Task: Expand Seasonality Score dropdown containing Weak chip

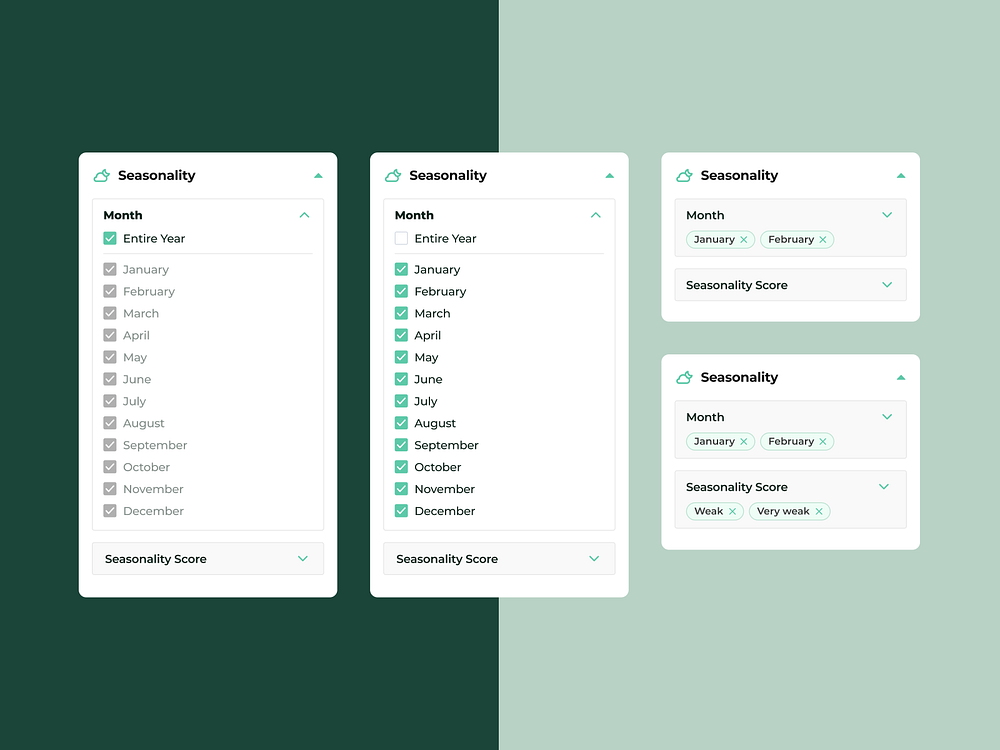Action: point(884,487)
